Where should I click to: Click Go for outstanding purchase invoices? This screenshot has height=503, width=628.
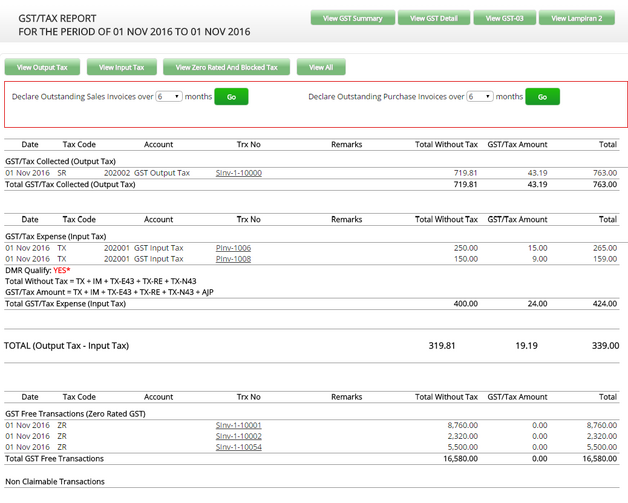542,97
